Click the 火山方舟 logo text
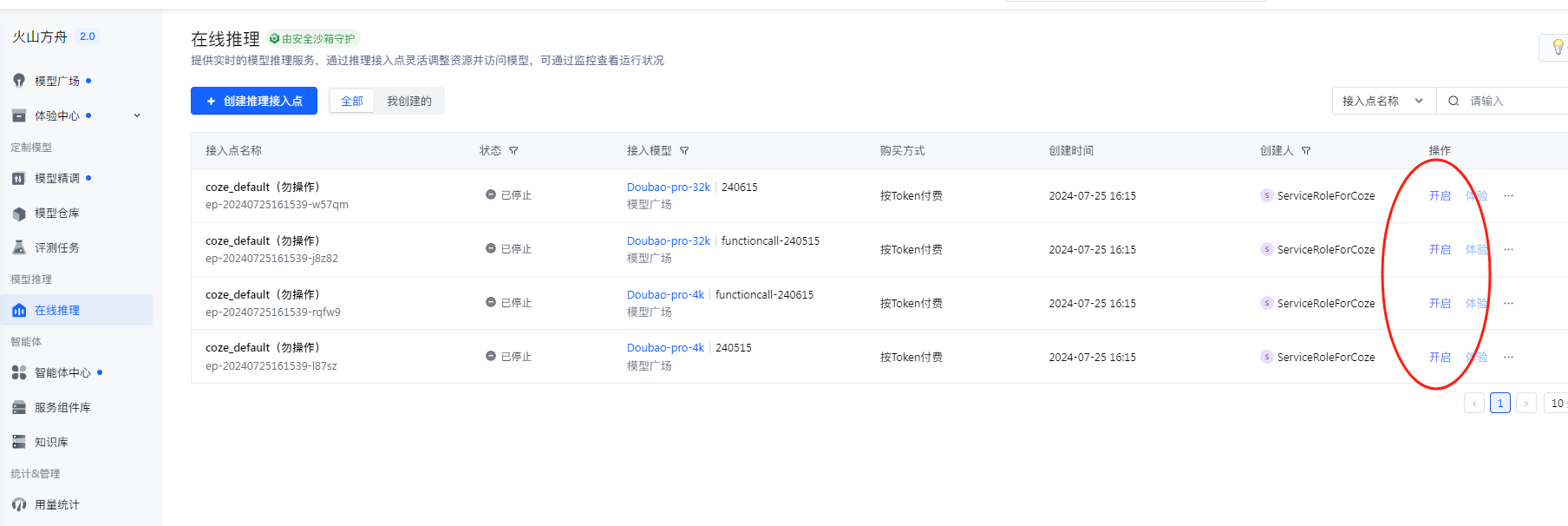This screenshot has height=526, width=1568. [40, 36]
